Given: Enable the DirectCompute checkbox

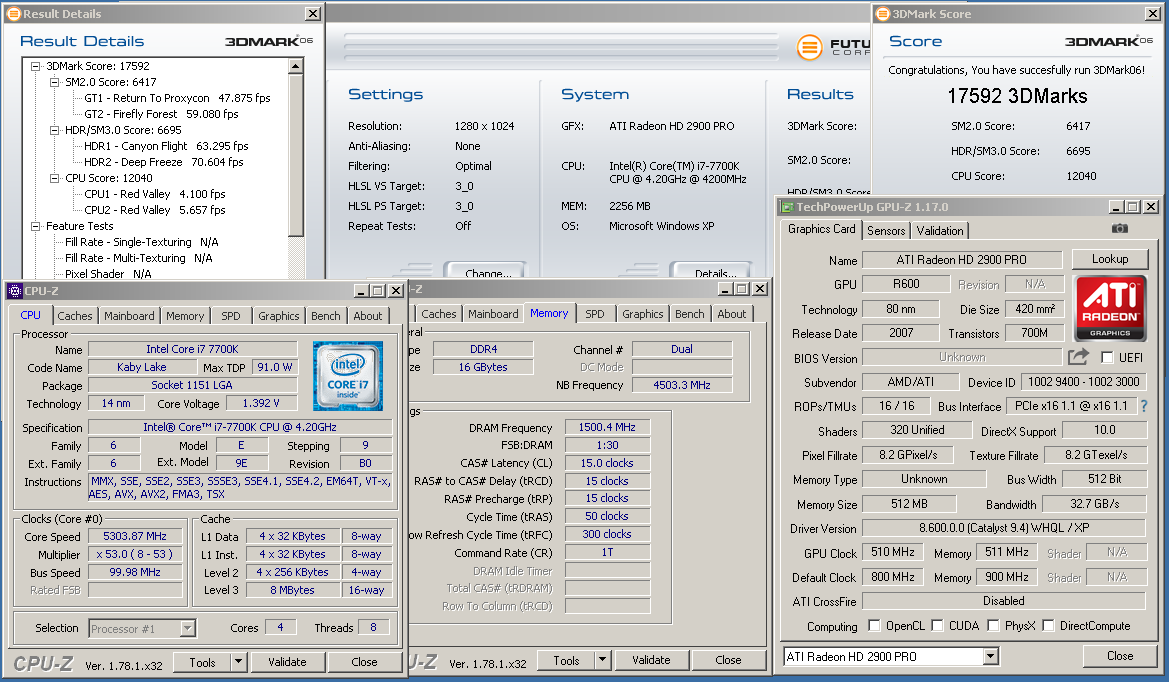Looking at the screenshot, I should click(1048, 625).
